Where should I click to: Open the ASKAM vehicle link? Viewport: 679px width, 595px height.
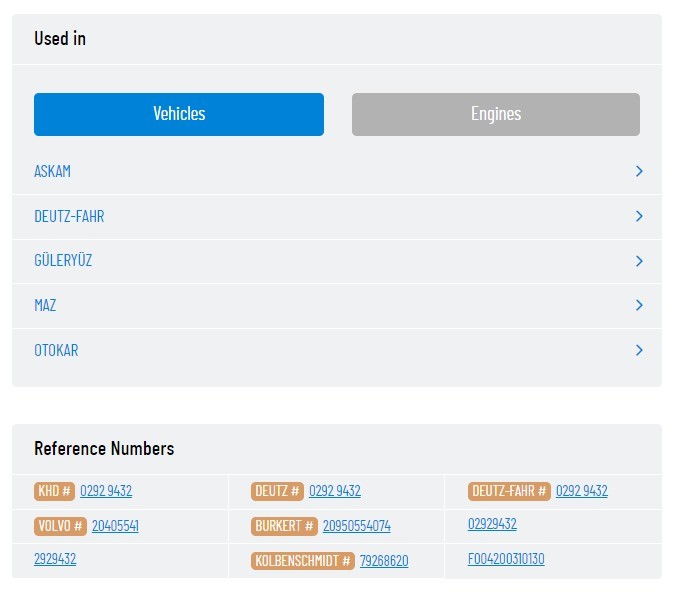coord(52,171)
